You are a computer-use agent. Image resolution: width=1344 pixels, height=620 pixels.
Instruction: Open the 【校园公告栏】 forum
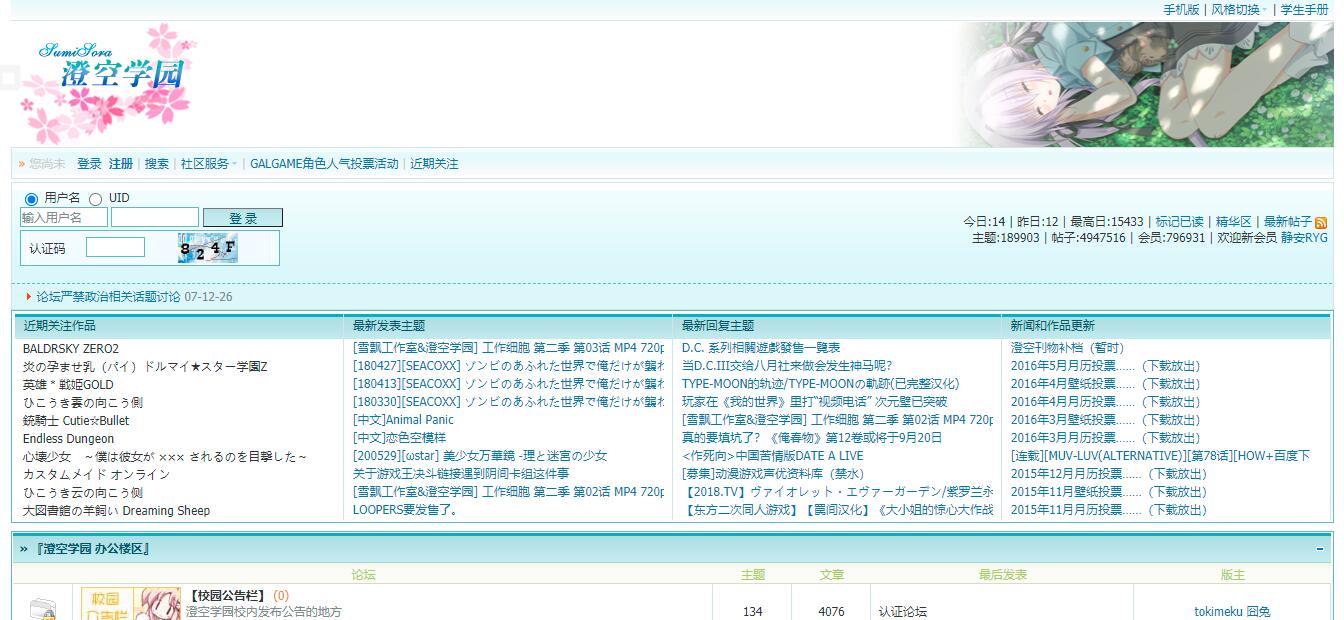coord(227,596)
